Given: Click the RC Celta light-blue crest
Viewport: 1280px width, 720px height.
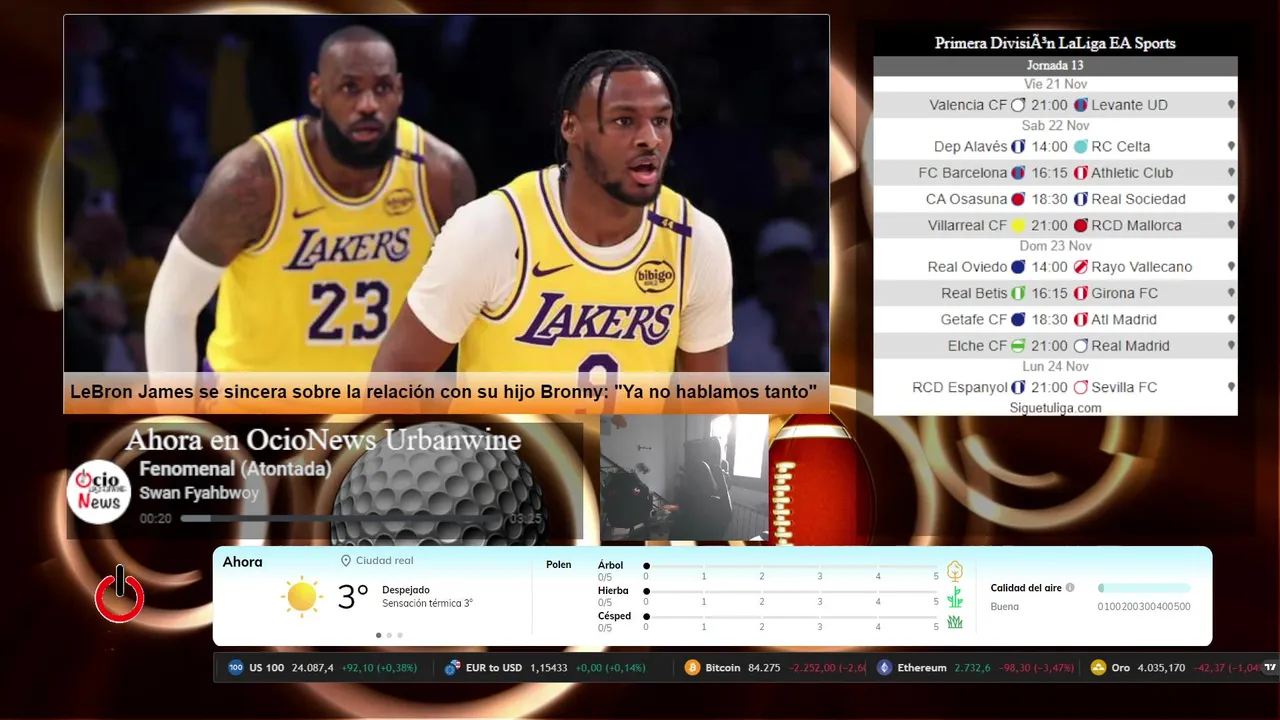Looking at the screenshot, I should click(x=1080, y=147).
